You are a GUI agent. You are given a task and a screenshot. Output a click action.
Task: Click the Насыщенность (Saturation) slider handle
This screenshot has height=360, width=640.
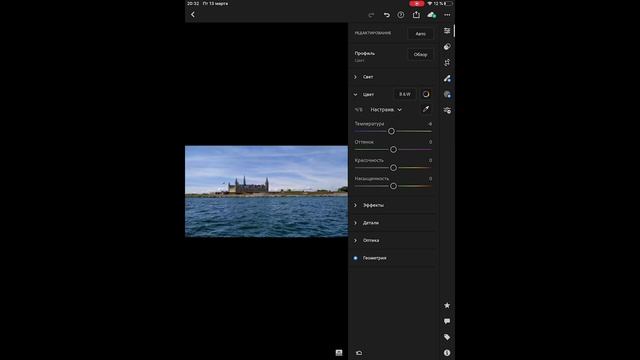tap(393, 186)
